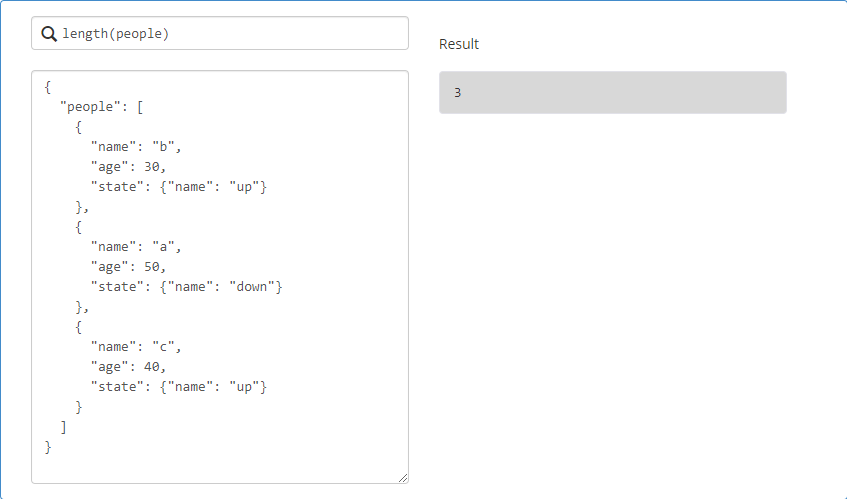Click the length(people) query input field

click(220, 33)
